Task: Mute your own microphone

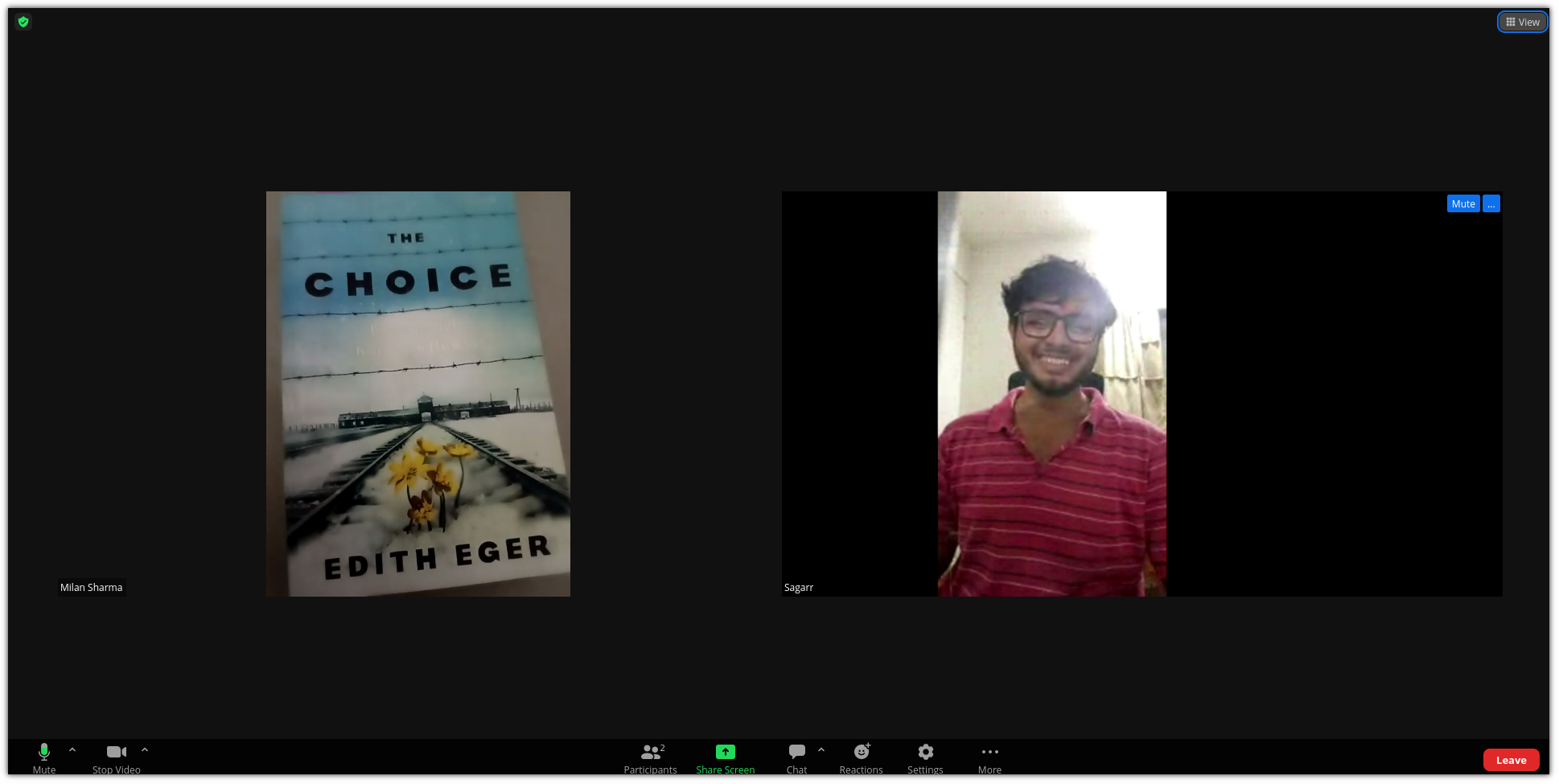Action: (43, 757)
